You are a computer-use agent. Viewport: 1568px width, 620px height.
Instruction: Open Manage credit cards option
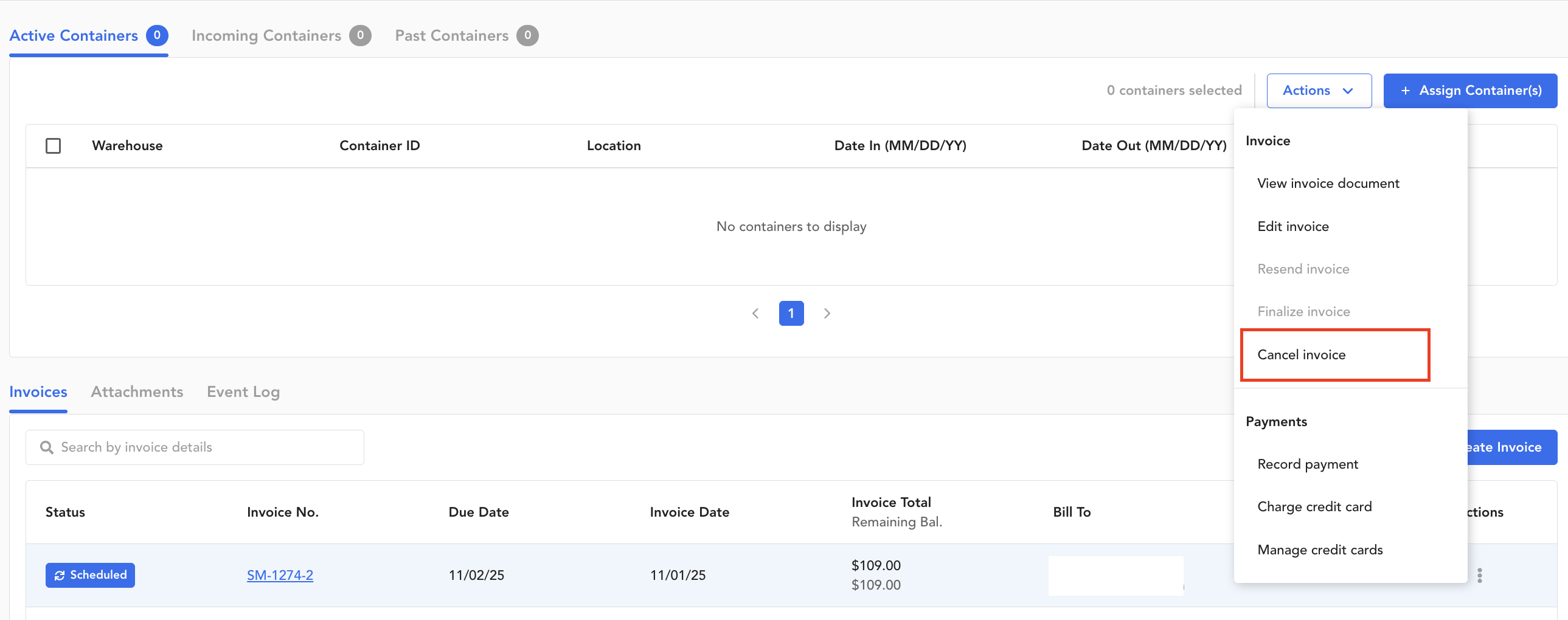[1320, 550]
